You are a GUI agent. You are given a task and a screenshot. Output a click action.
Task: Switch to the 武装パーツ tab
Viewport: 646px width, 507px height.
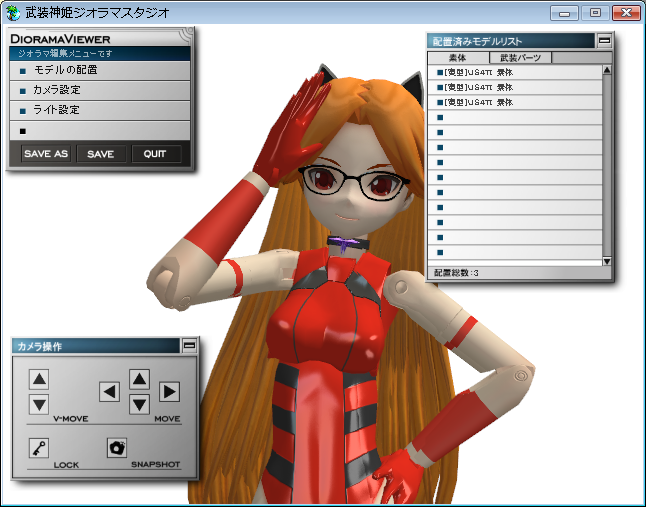(x=520, y=57)
